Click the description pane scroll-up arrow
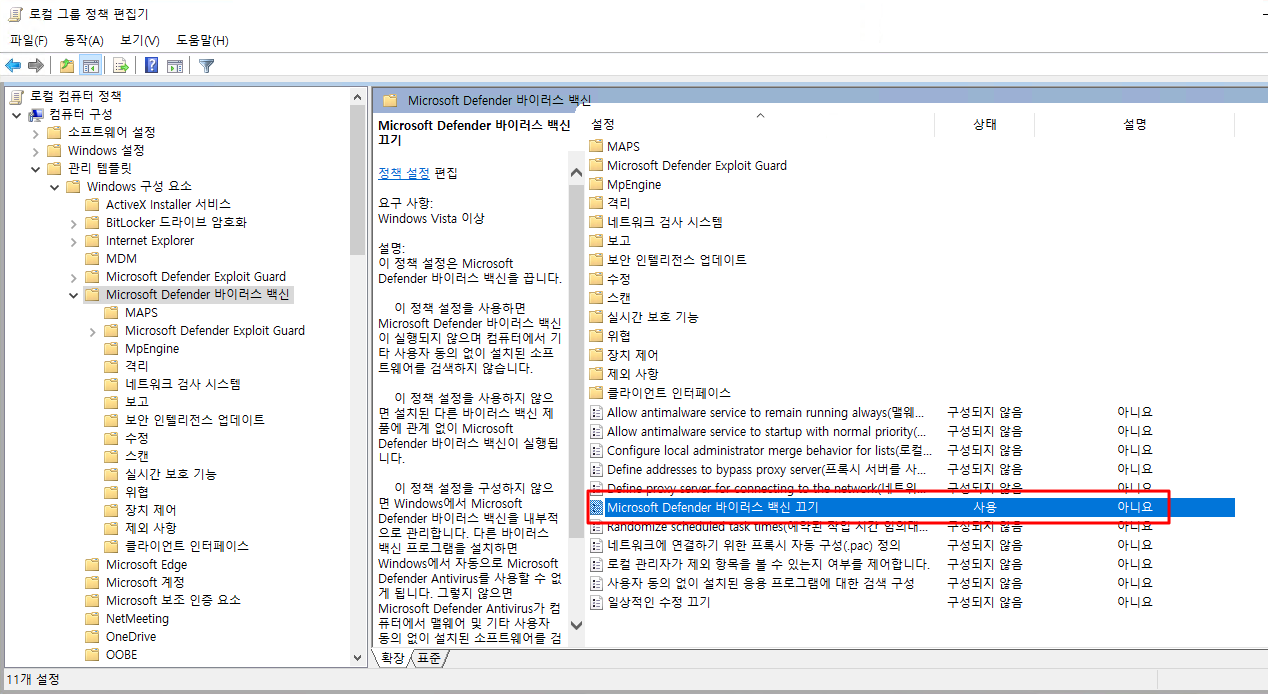This screenshot has width=1268, height=694. (x=576, y=172)
